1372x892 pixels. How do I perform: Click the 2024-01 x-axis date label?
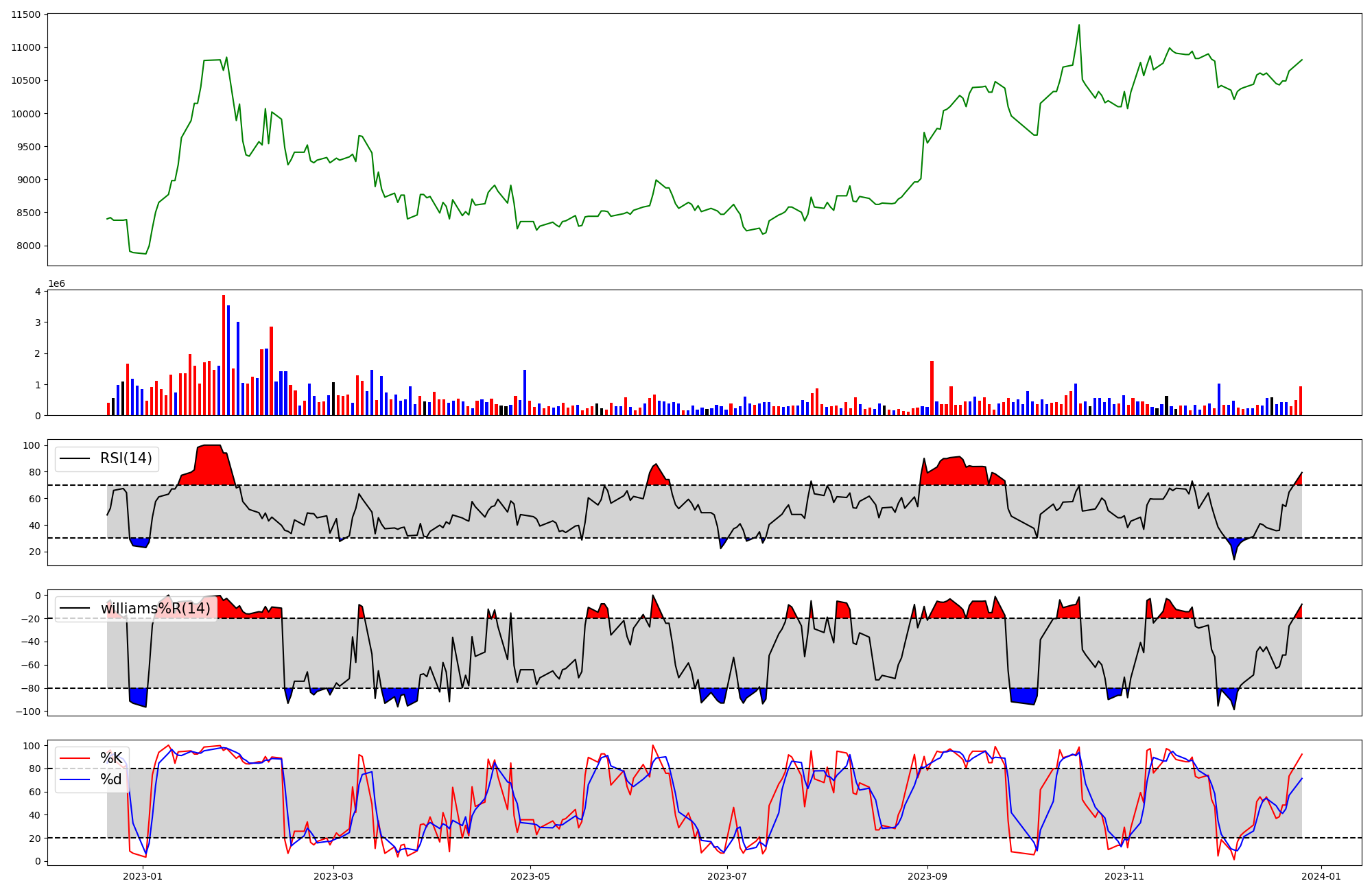(1321, 876)
